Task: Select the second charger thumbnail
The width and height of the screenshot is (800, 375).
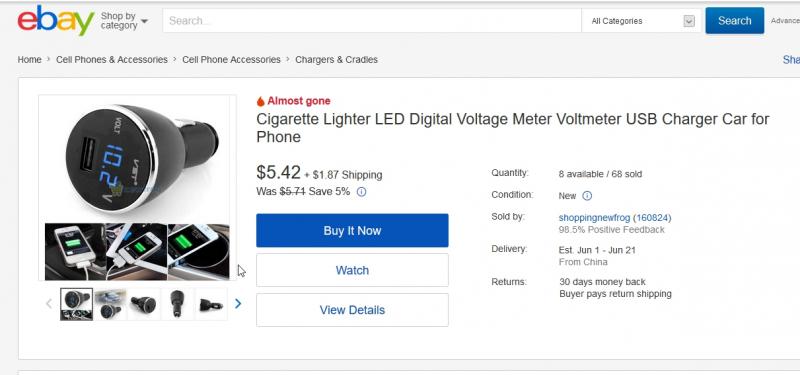Action: pyautogui.click(x=110, y=304)
